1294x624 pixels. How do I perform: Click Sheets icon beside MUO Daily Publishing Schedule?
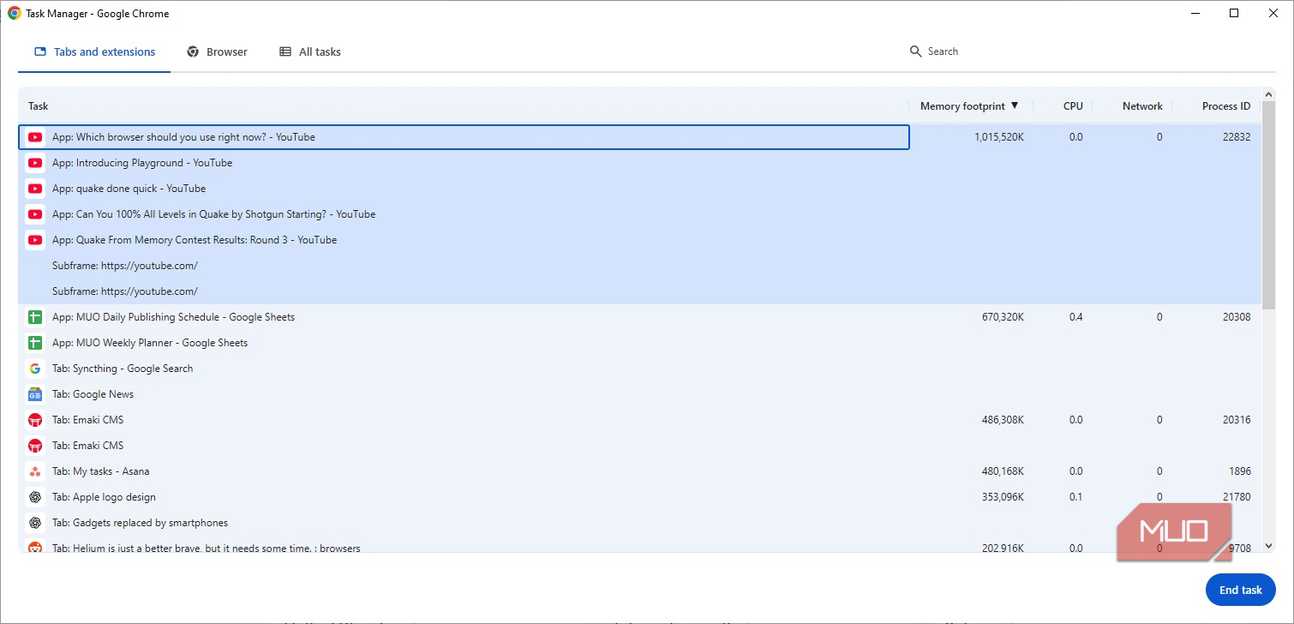point(35,317)
